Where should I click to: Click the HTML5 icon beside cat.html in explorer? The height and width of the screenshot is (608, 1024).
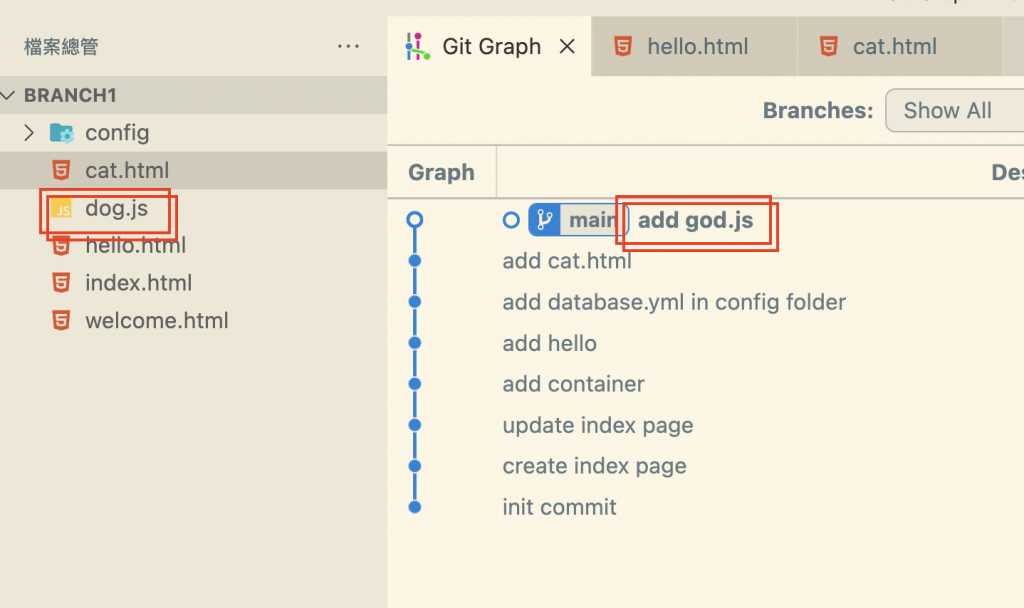pyautogui.click(x=62, y=170)
